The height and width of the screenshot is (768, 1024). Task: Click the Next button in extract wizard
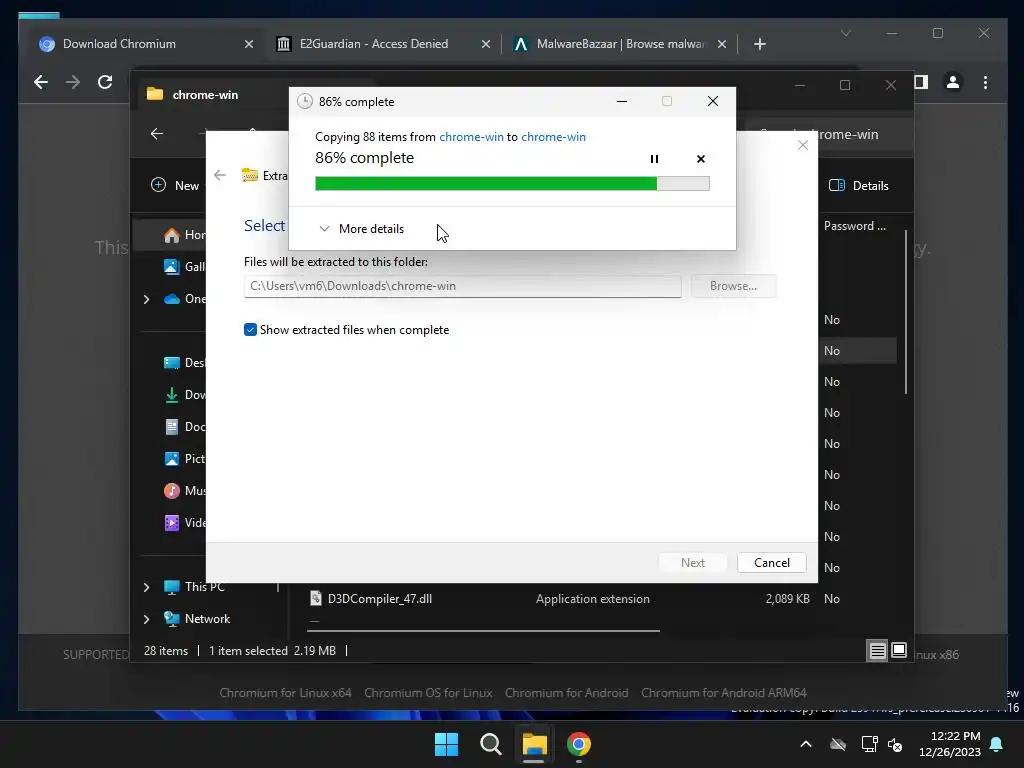pos(692,563)
